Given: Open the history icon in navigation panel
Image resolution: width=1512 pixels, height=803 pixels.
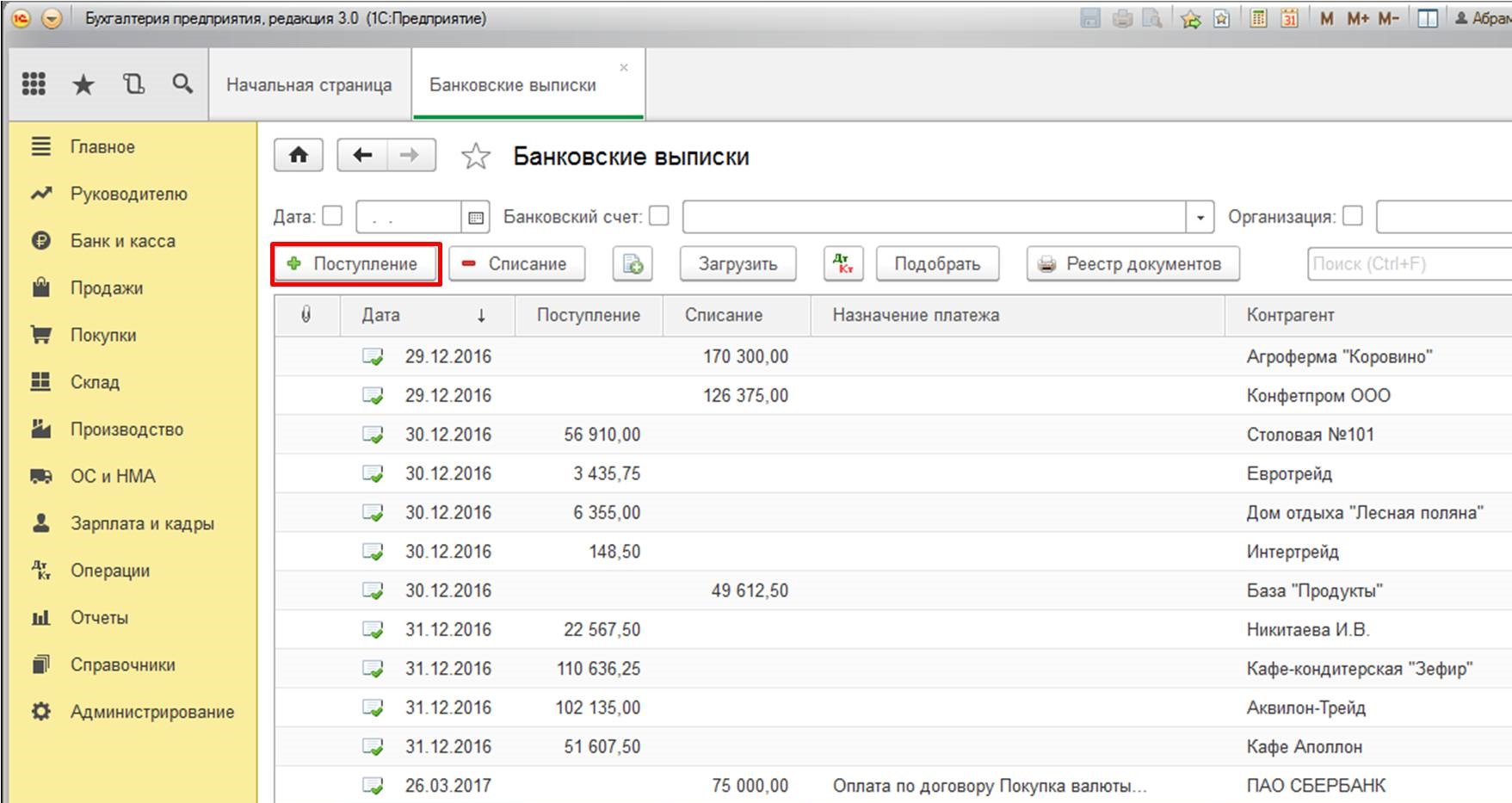Looking at the screenshot, I should click(x=133, y=83).
